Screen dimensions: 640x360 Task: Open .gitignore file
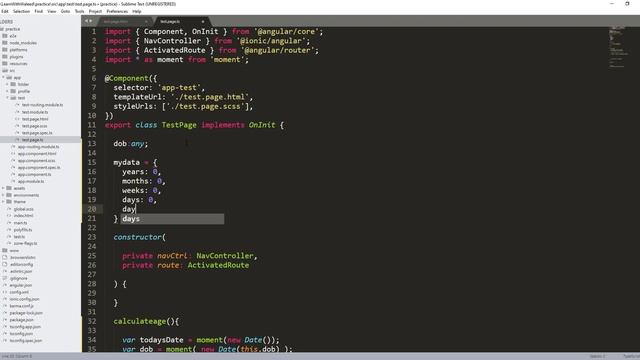pos(19,278)
